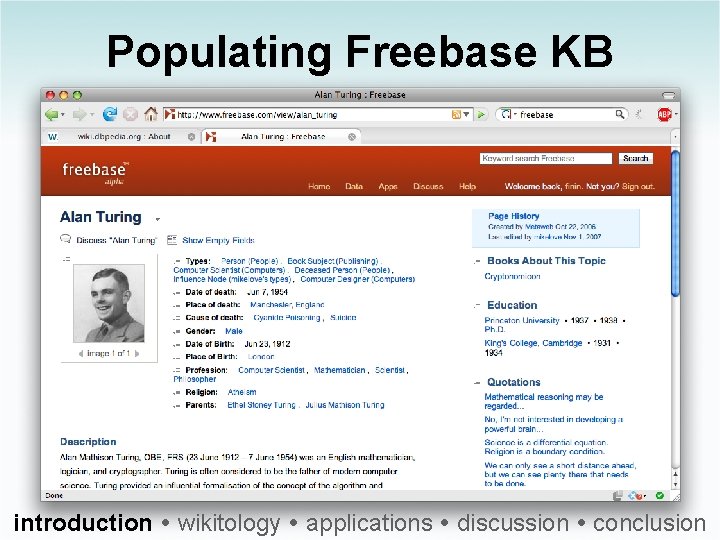
Task: Open the Cyanide Poisoning link
Action: [287, 317]
